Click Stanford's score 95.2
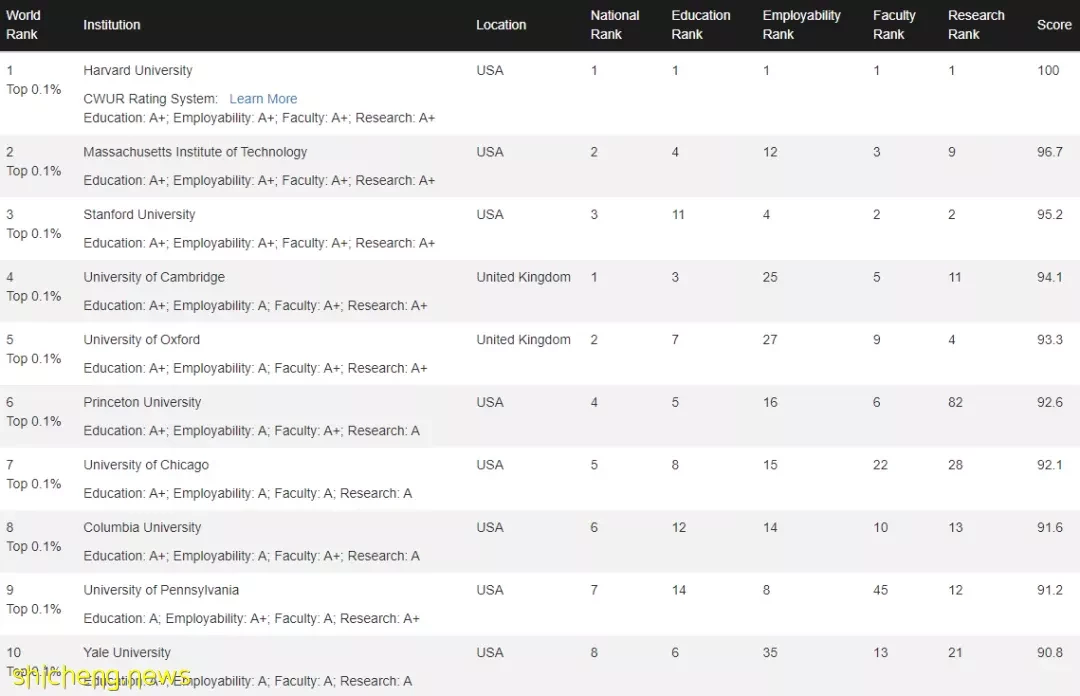Image resolution: width=1080 pixels, height=696 pixels. (x=1050, y=214)
